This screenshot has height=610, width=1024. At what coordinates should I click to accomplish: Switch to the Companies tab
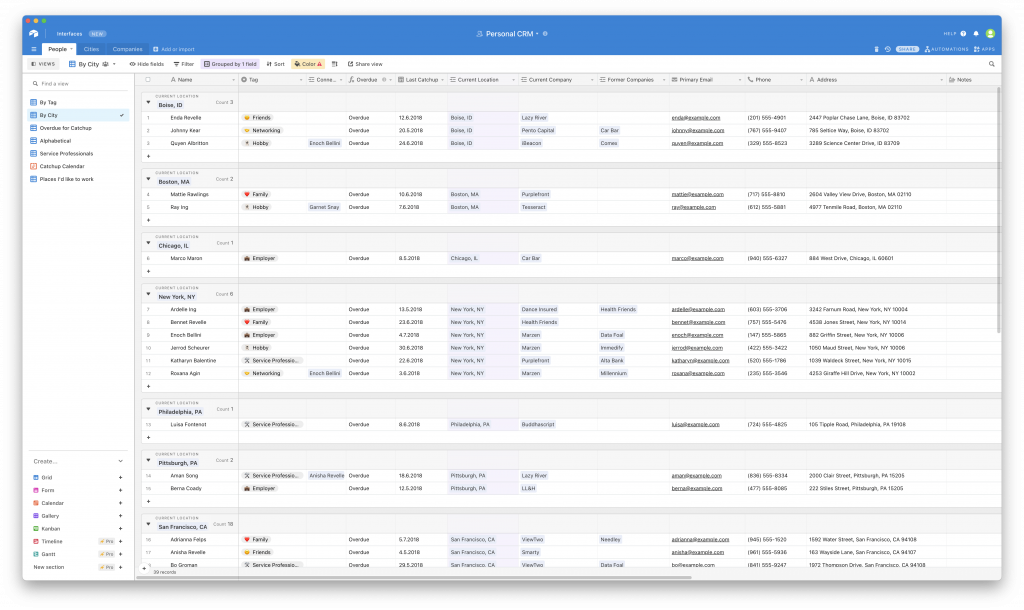click(x=127, y=49)
